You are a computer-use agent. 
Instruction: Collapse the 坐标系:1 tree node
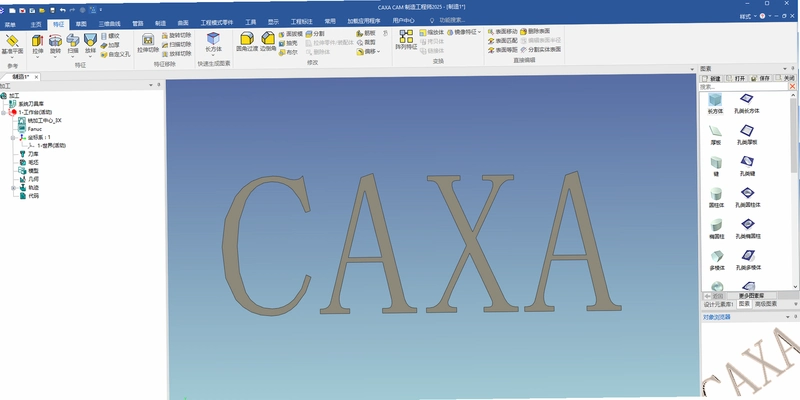click(x=13, y=138)
